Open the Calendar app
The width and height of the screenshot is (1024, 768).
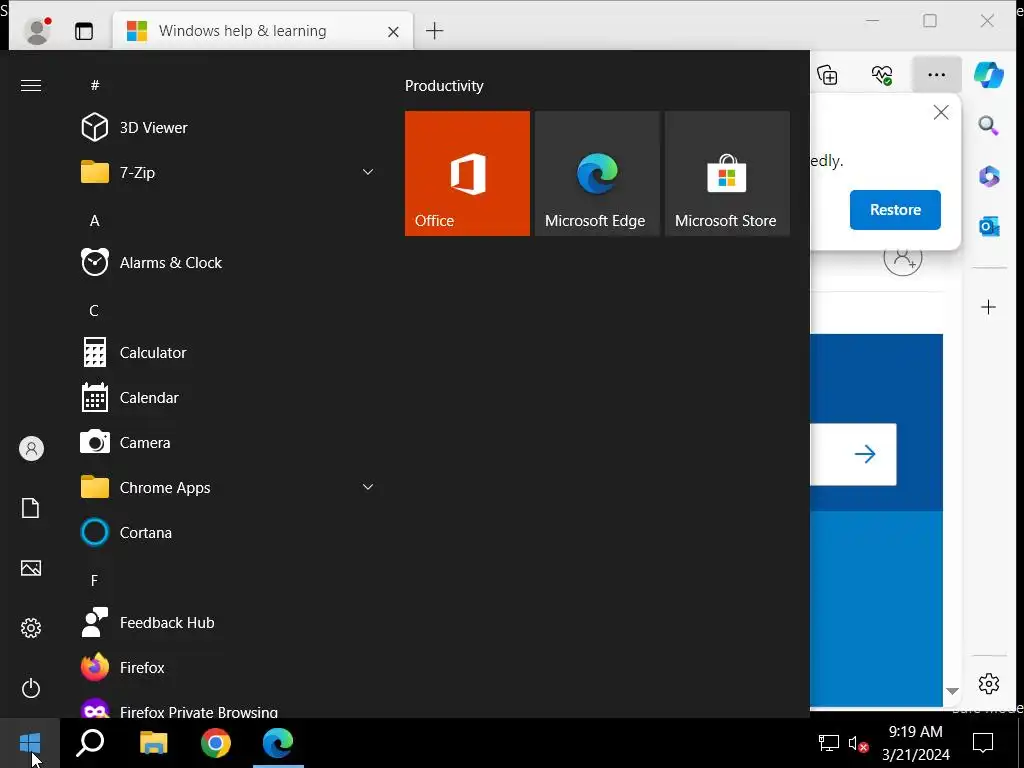[x=229, y=398]
